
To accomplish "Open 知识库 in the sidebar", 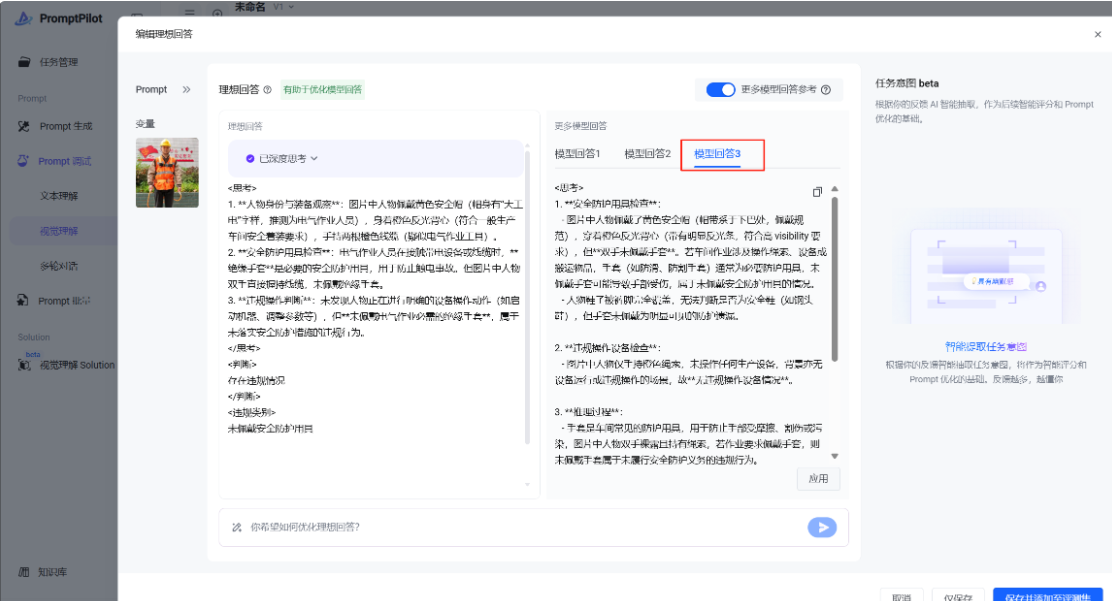I will click(52, 572).
